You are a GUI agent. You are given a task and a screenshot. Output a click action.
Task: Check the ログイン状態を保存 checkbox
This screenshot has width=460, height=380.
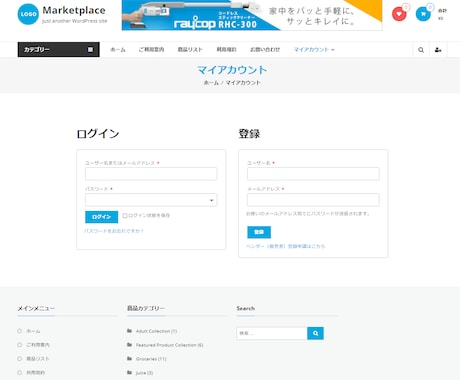coord(125,216)
